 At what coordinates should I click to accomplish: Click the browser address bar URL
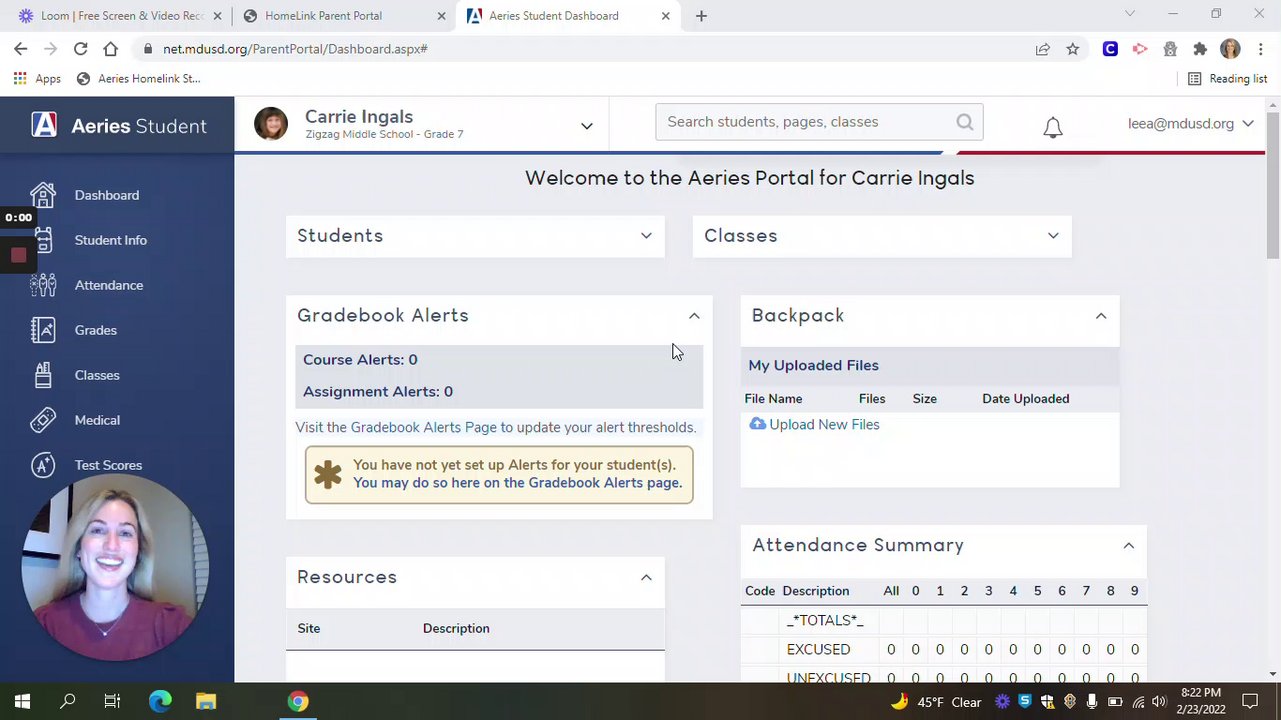point(295,48)
